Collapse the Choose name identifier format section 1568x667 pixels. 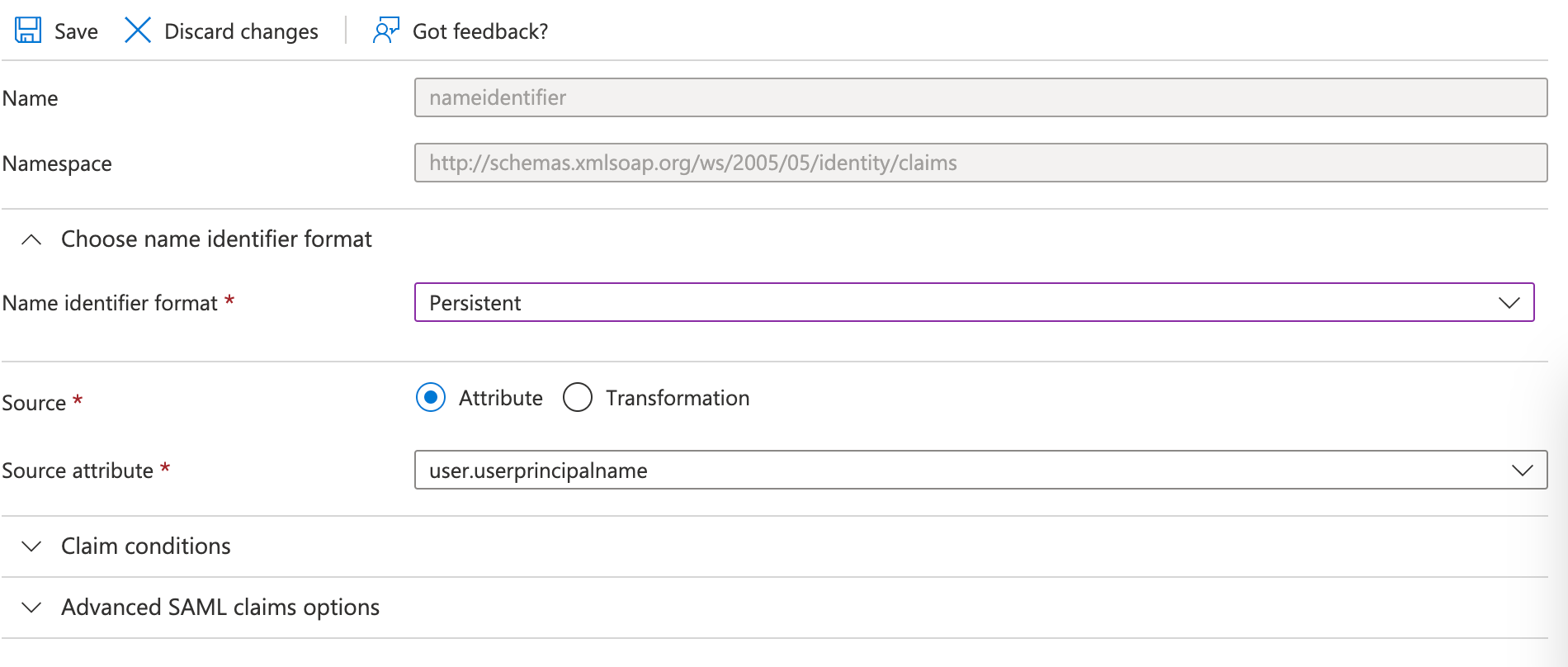[216, 239]
